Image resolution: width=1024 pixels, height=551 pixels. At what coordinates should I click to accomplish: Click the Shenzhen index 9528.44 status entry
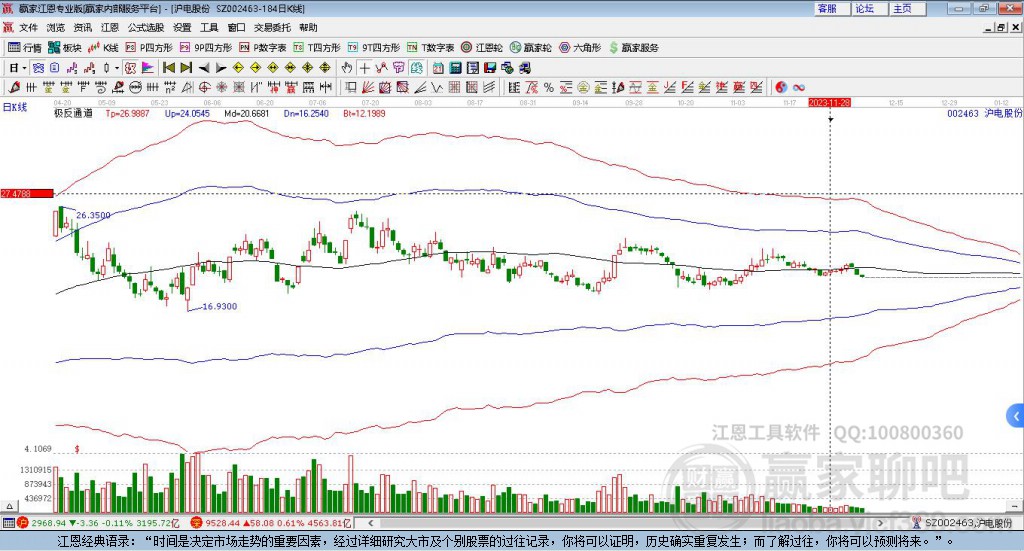click(272, 523)
